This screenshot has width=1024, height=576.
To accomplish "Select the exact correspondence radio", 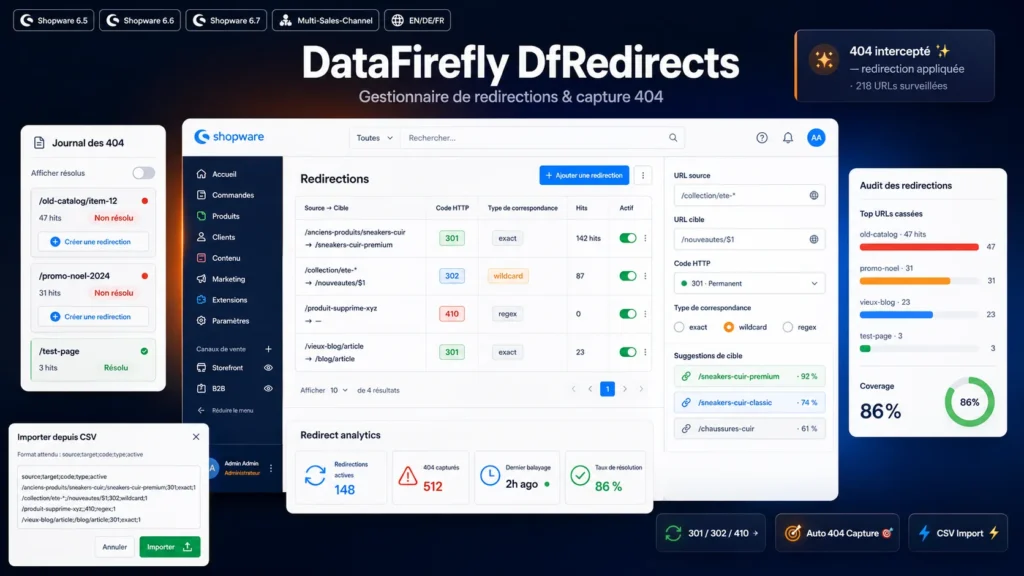I will point(679,327).
